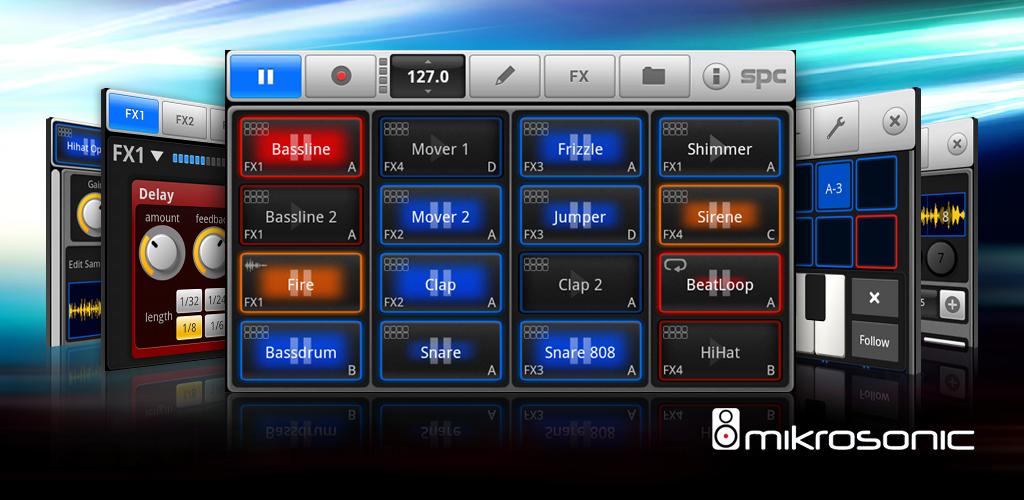The image size is (1024, 500).
Task: Switch to the FX2 tab
Action: [185, 120]
